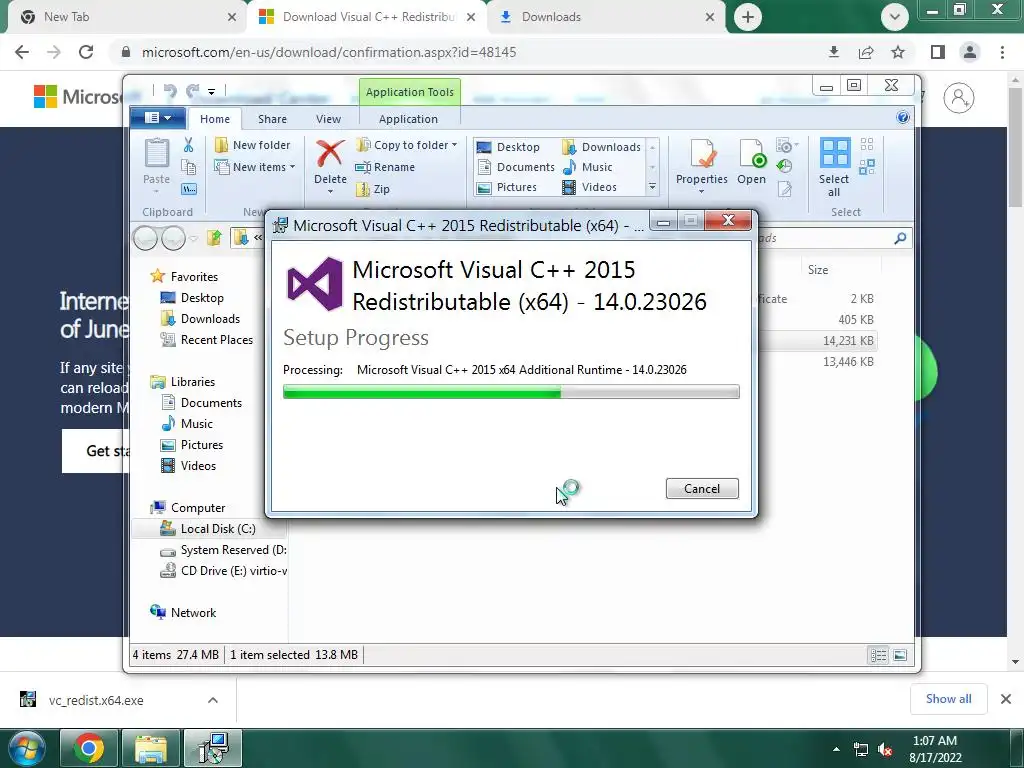Screen dimensions: 1024x768
Task: Click the New folder button
Action: click(253, 145)
